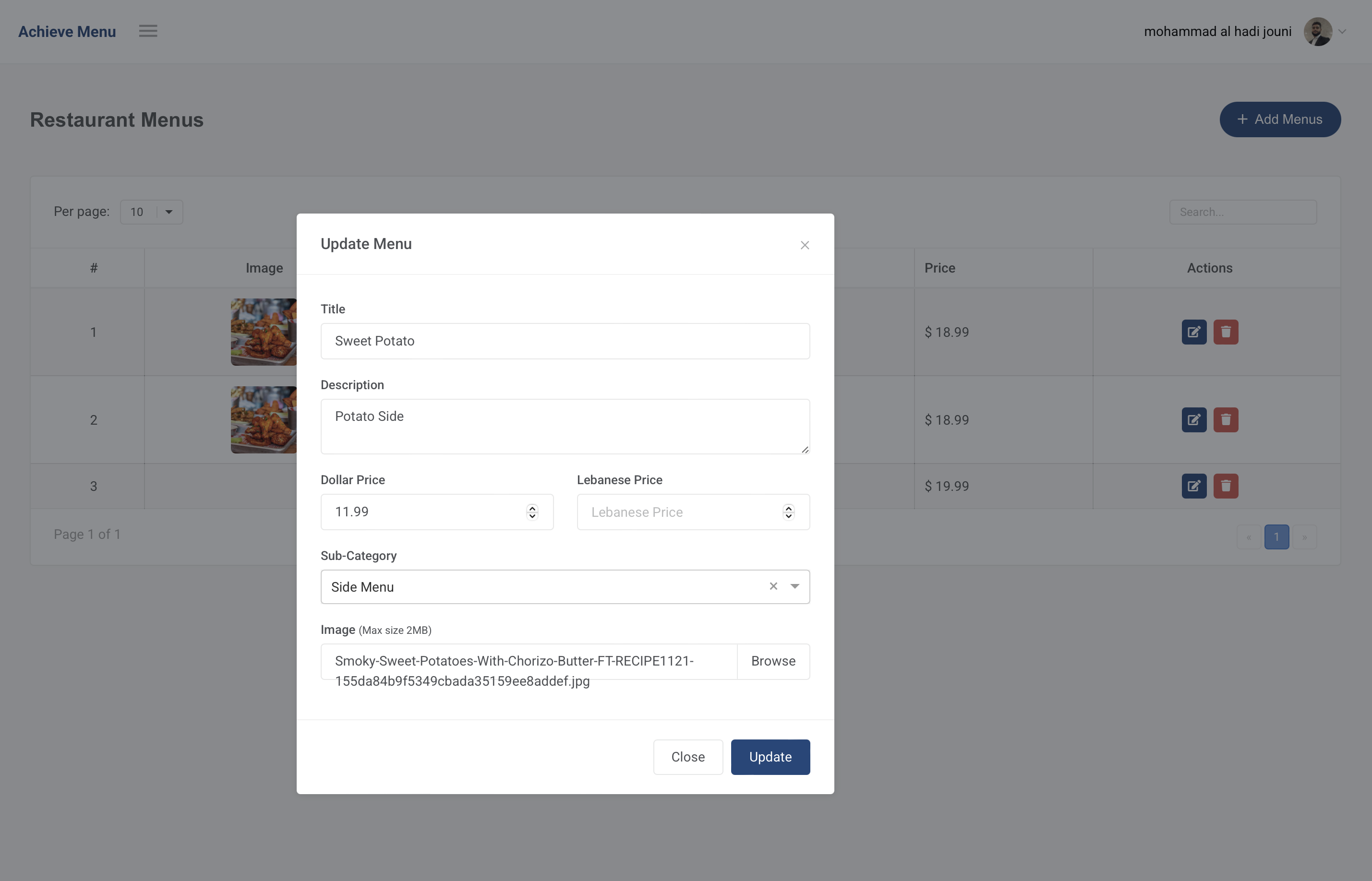Click the food image thumbnail in row 1

click(263, 332)
